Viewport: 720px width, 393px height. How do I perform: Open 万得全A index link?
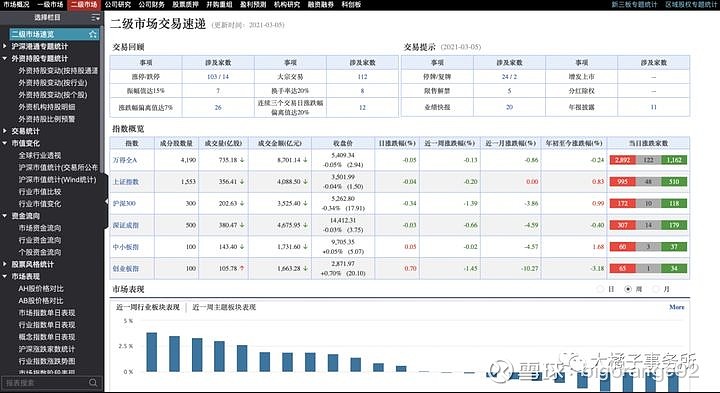point(125,160)
